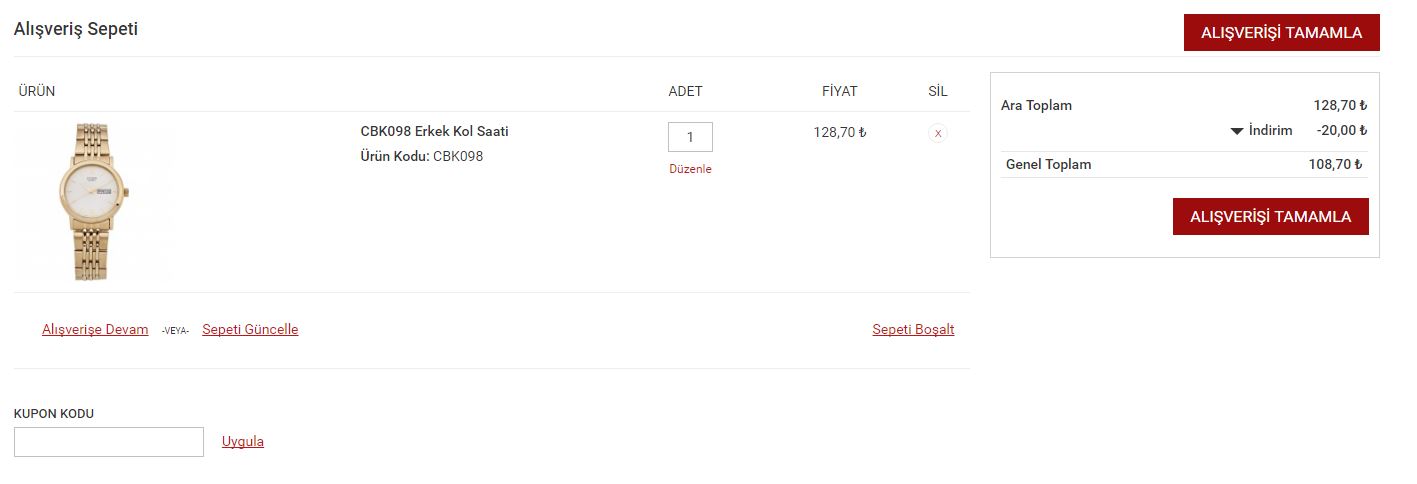Expand the İndirim discount triangle
Screen dimensions: 1417x484
1237,131
